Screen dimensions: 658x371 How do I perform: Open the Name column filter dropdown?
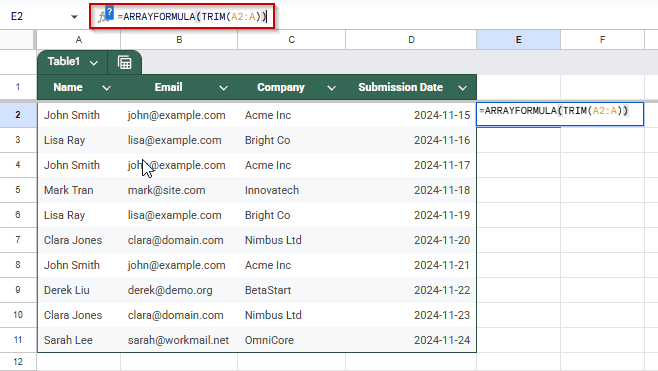pos(107,88)
